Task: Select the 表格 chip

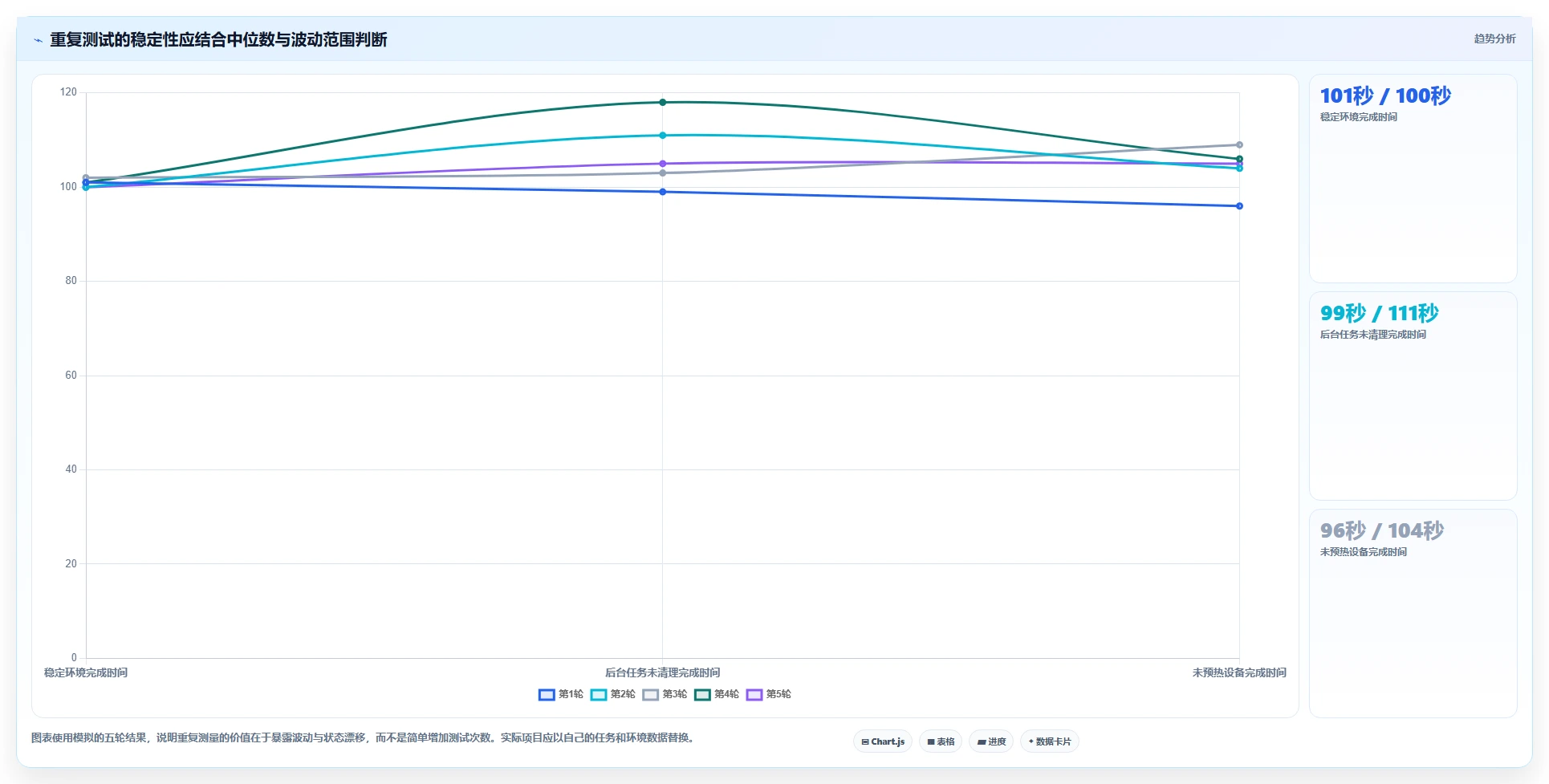Action: point(941,741)
